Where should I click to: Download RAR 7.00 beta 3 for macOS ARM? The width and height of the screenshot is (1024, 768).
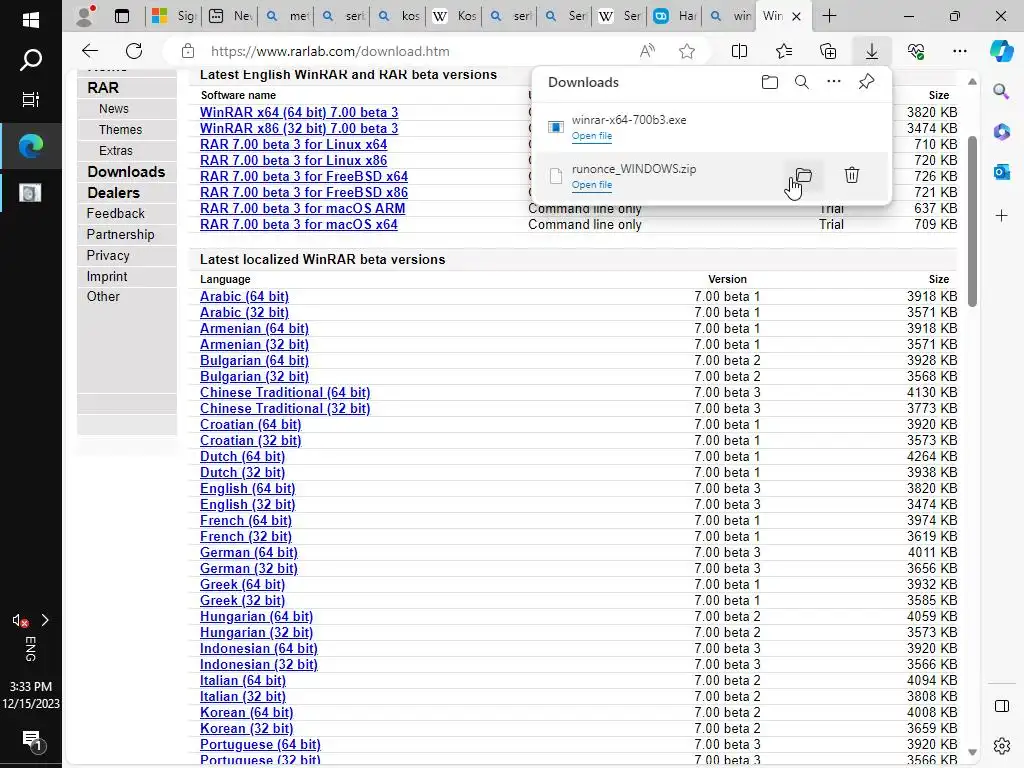[302, 208]
